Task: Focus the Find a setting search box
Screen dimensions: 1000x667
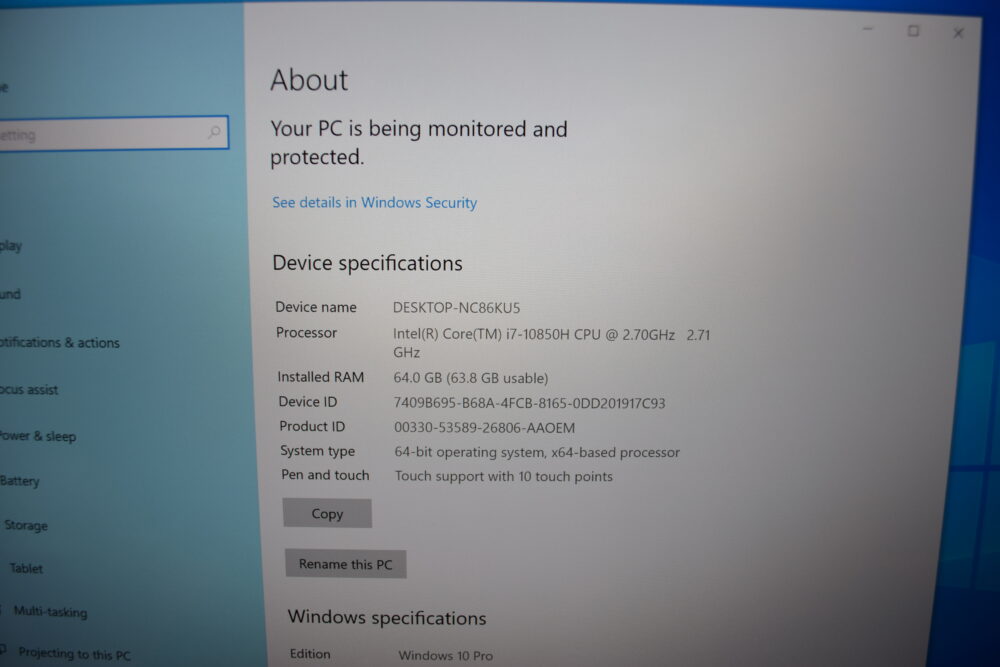Action: click(114, 133)
